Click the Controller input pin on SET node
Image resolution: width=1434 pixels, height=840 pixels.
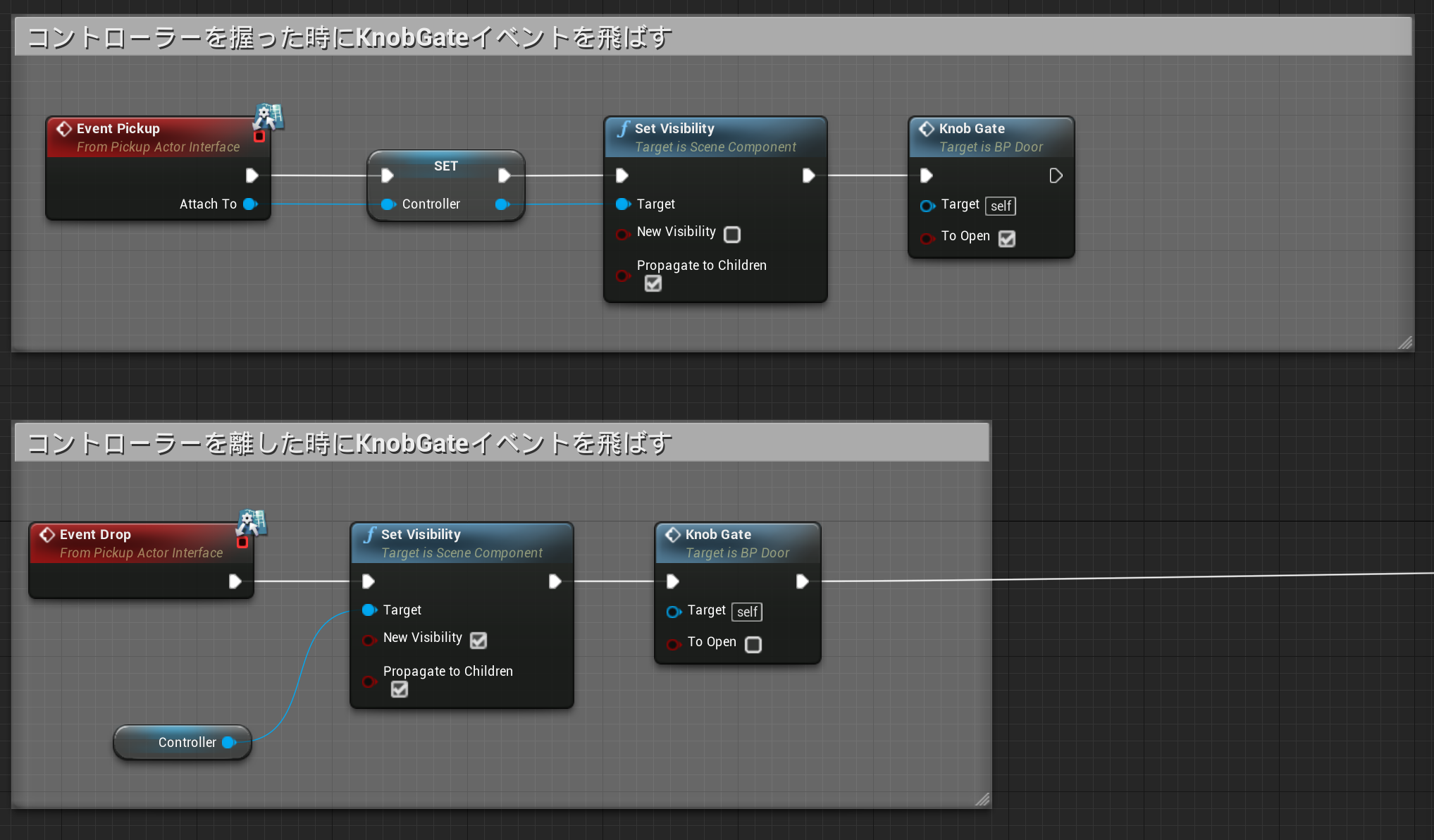coord(388,204)
